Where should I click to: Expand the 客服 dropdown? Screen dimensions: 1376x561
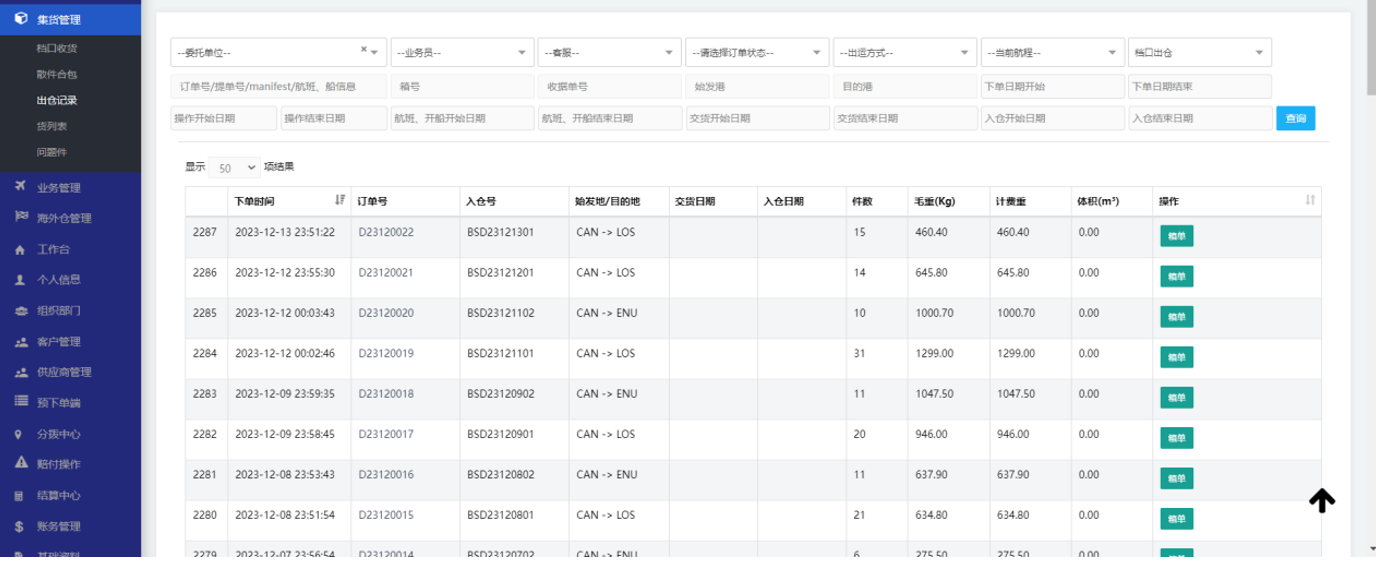click(609, 52)
